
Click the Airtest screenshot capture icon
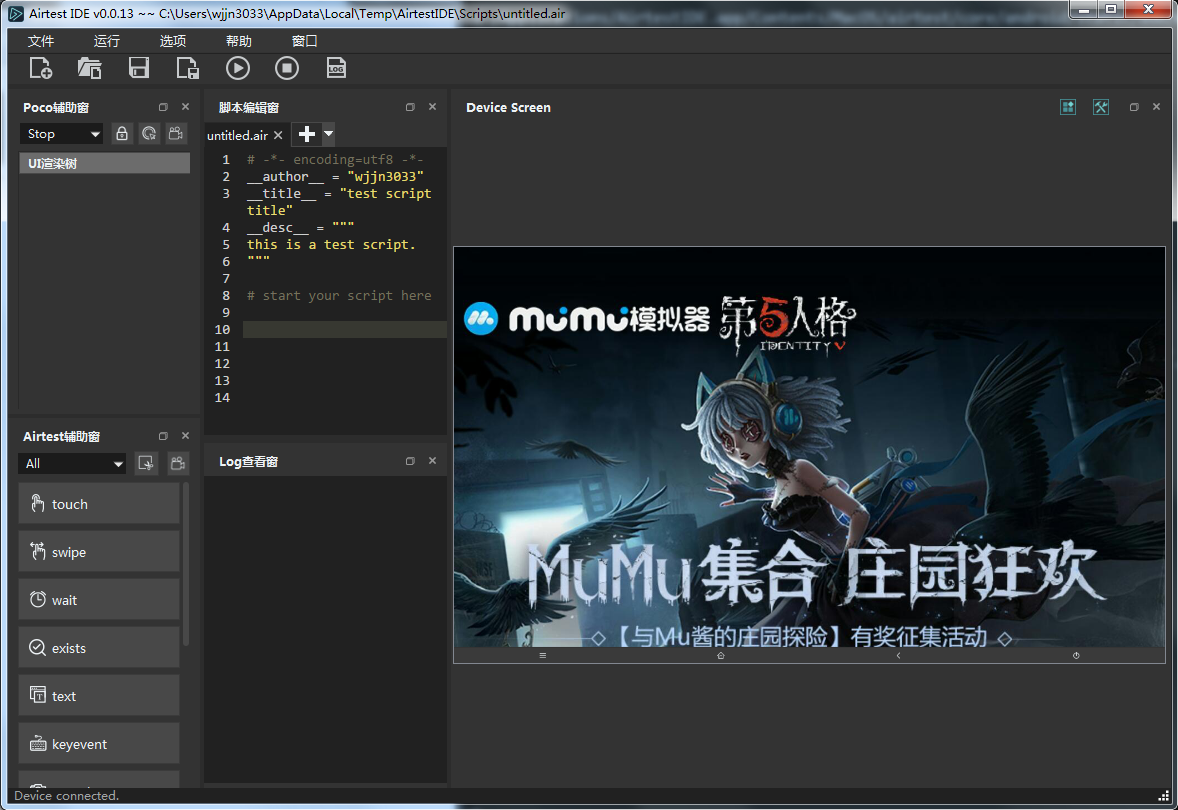(x=146, y=464)
